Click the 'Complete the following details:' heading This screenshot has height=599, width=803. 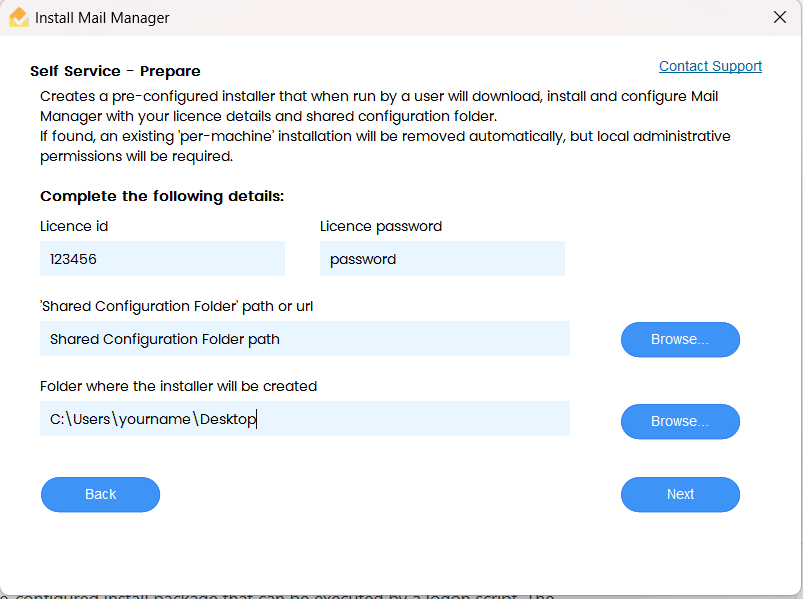coord(162,196)
